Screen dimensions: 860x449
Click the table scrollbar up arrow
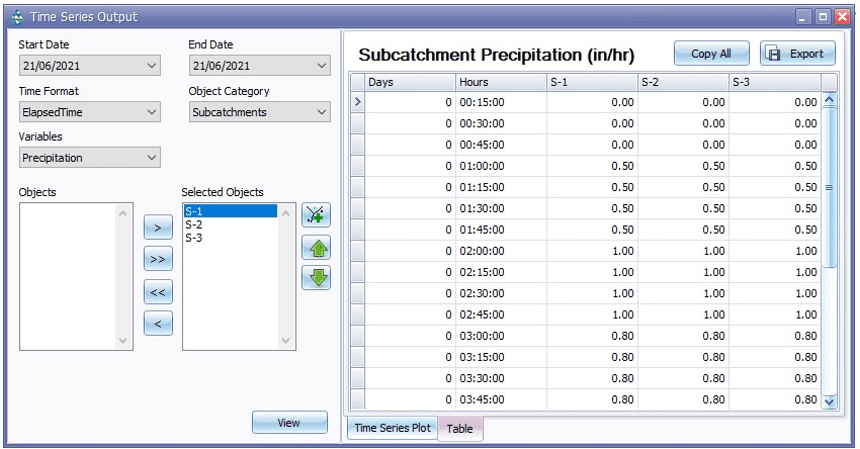[x=829, y=100]
